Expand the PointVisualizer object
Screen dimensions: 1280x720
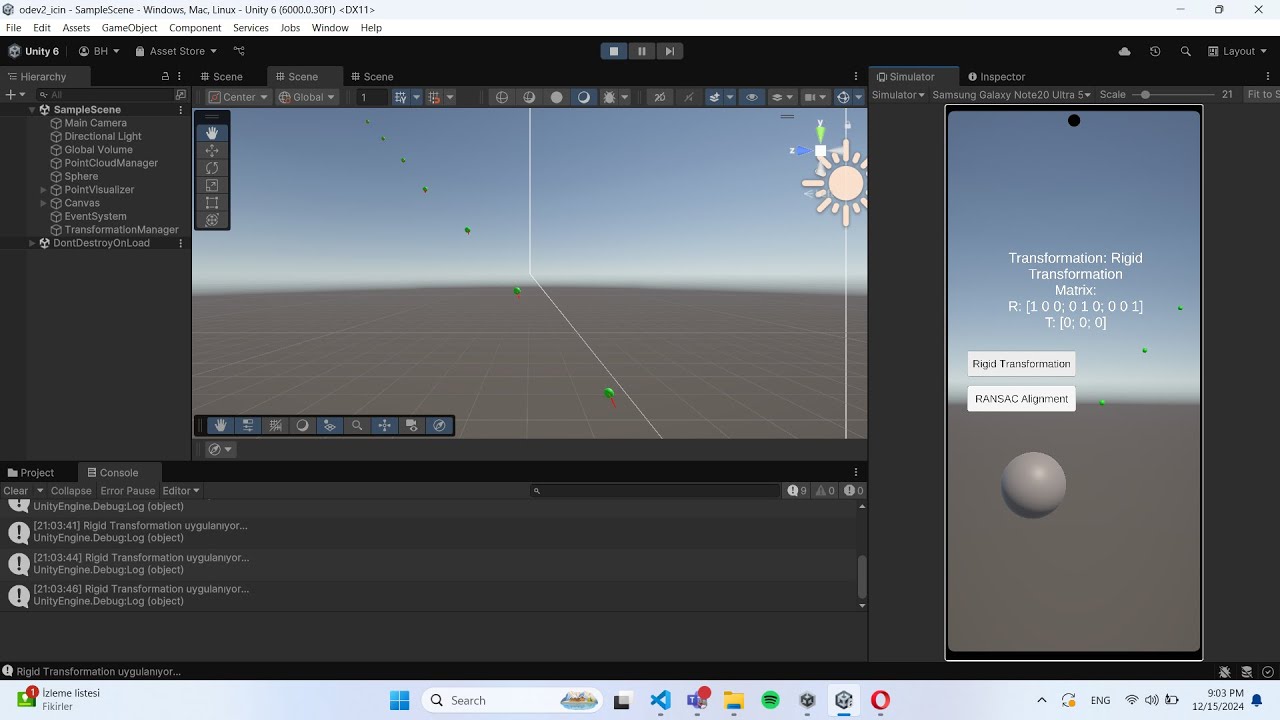[43, 190]
